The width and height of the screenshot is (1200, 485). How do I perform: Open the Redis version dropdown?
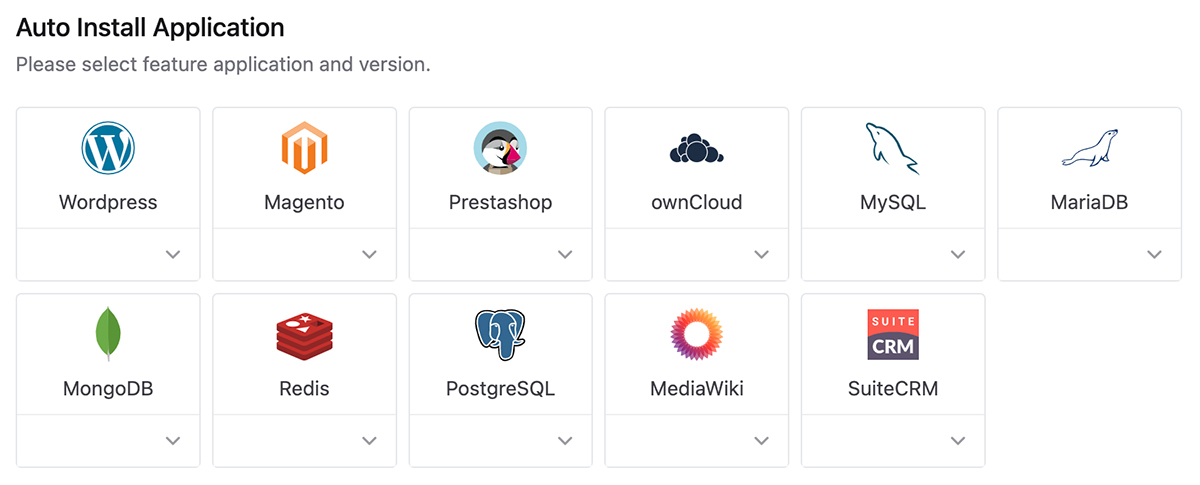[x=304, y=440]
